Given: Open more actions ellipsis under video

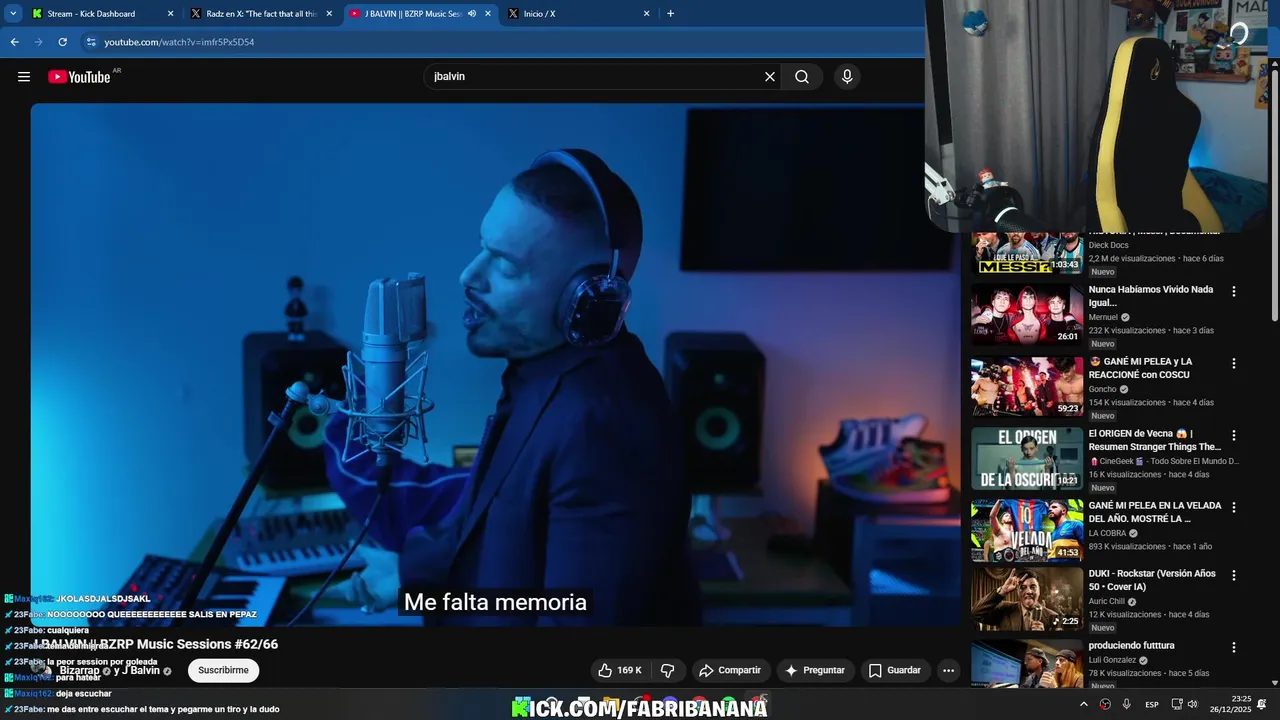Looking at the screenshot, I should pyautogui.click(x=948, y=670).
